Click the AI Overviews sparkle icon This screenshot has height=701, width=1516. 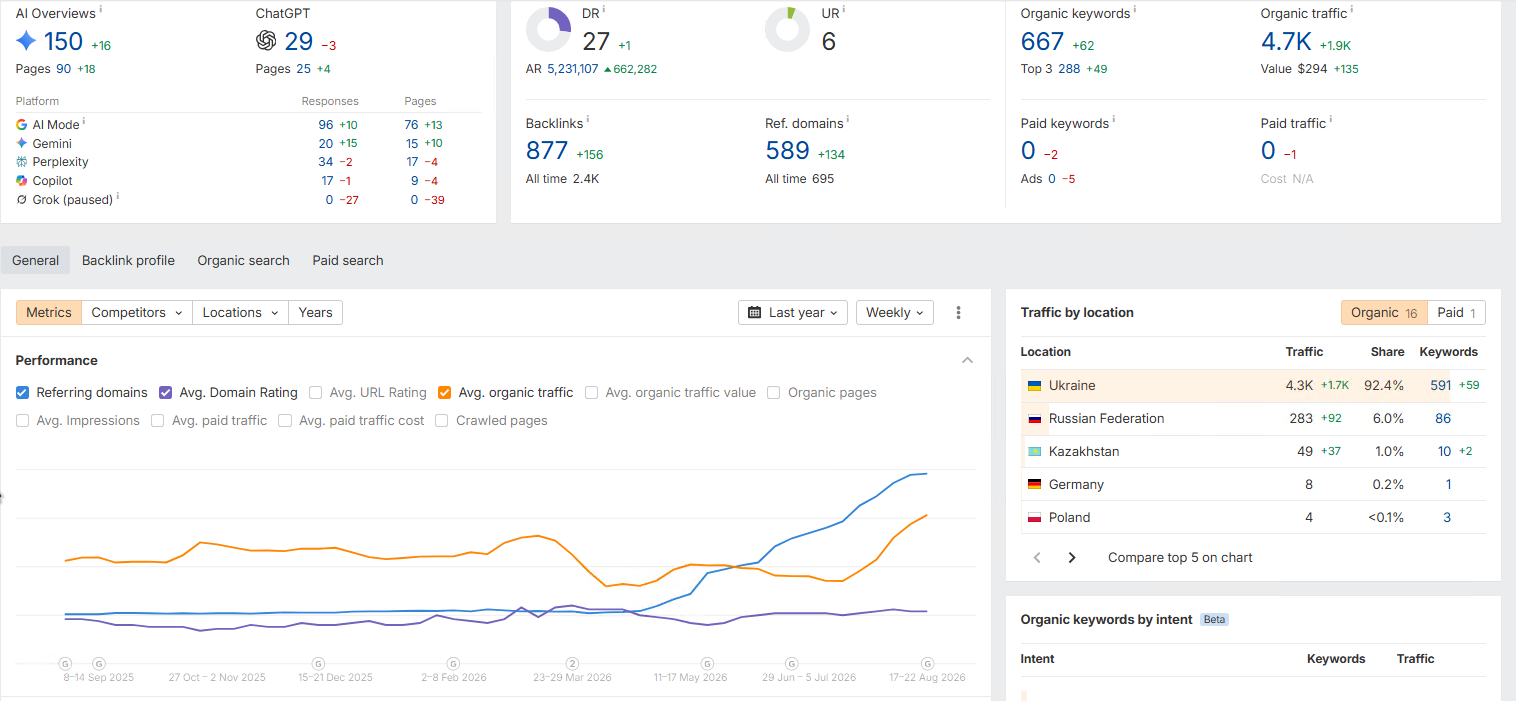click(x=26, y=41)
